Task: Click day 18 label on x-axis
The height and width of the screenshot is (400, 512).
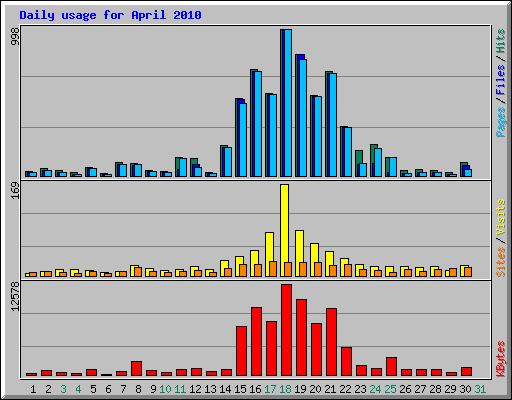Action: pyautogui.click(x=285, y=389)
